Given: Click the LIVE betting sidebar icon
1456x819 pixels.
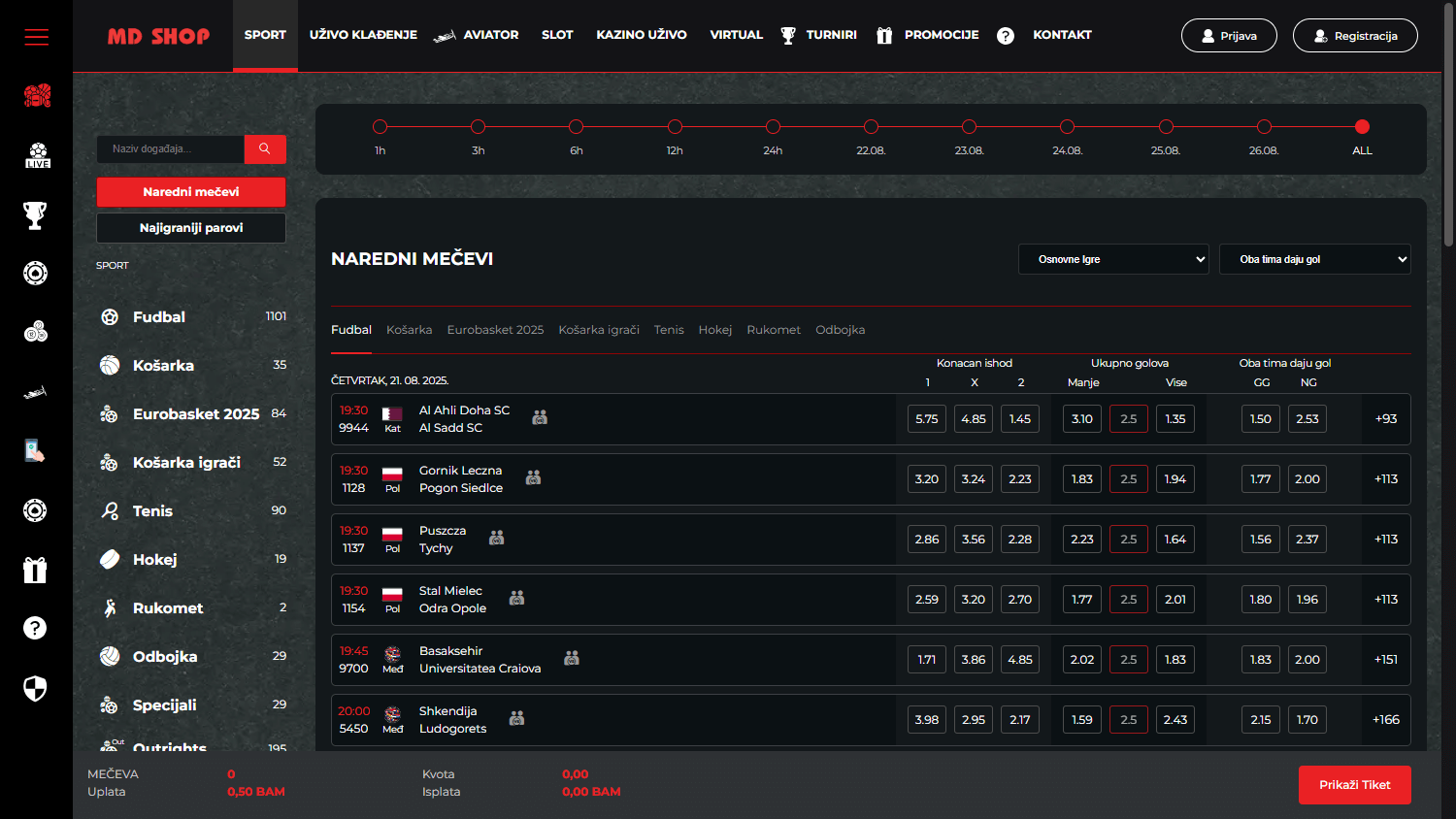Looking at the screenshot, I should (37, 155).
